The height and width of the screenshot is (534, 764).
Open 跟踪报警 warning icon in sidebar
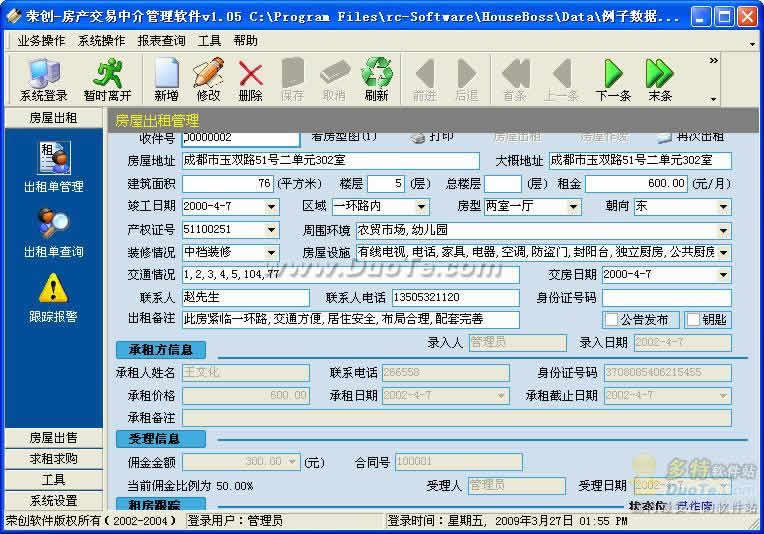click(54, 297)
